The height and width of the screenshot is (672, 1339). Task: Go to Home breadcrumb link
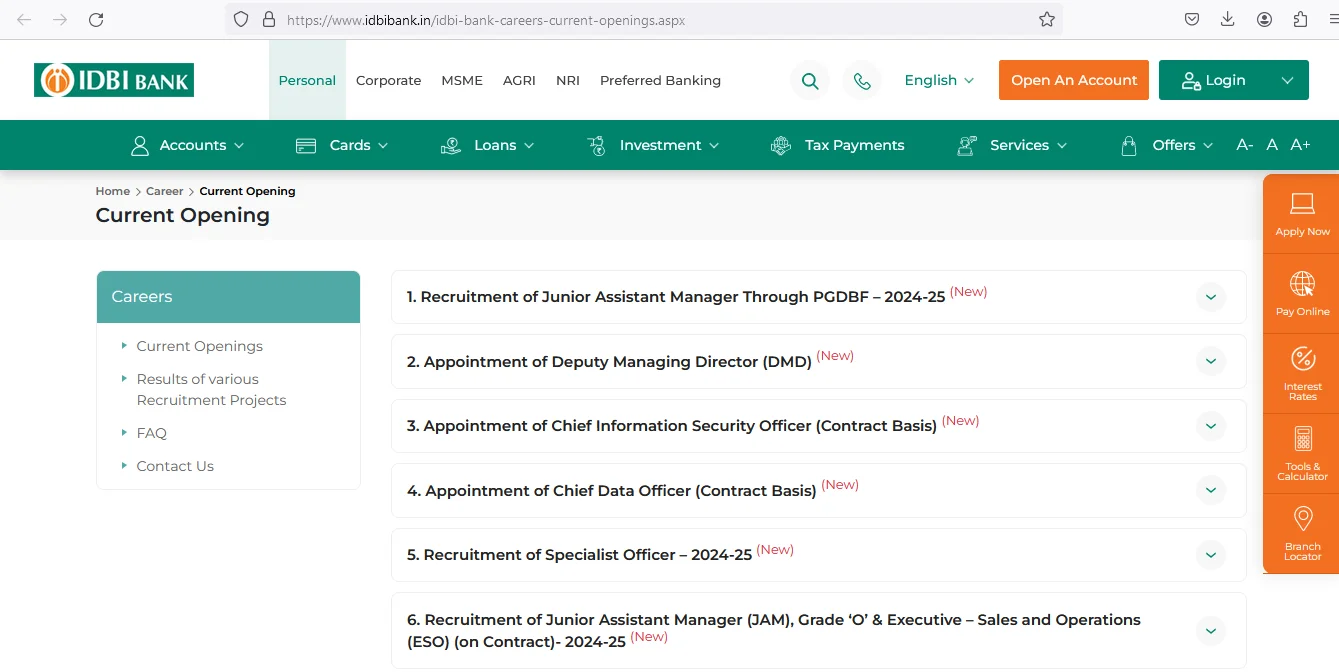click(113, 191)
